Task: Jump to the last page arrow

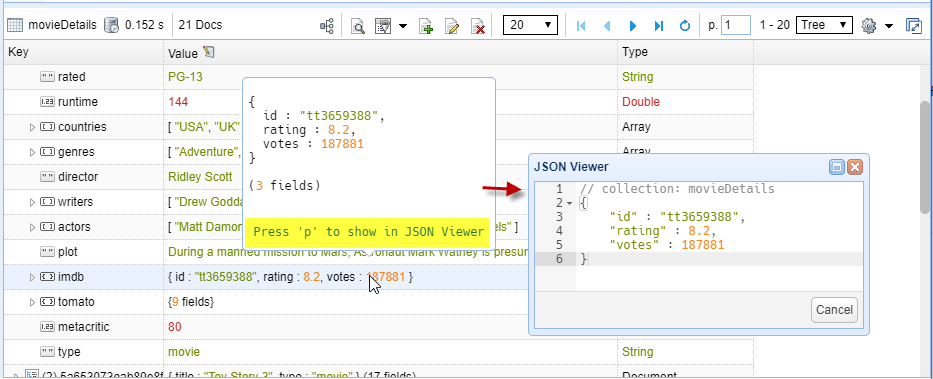Action: tap(659, 26)
